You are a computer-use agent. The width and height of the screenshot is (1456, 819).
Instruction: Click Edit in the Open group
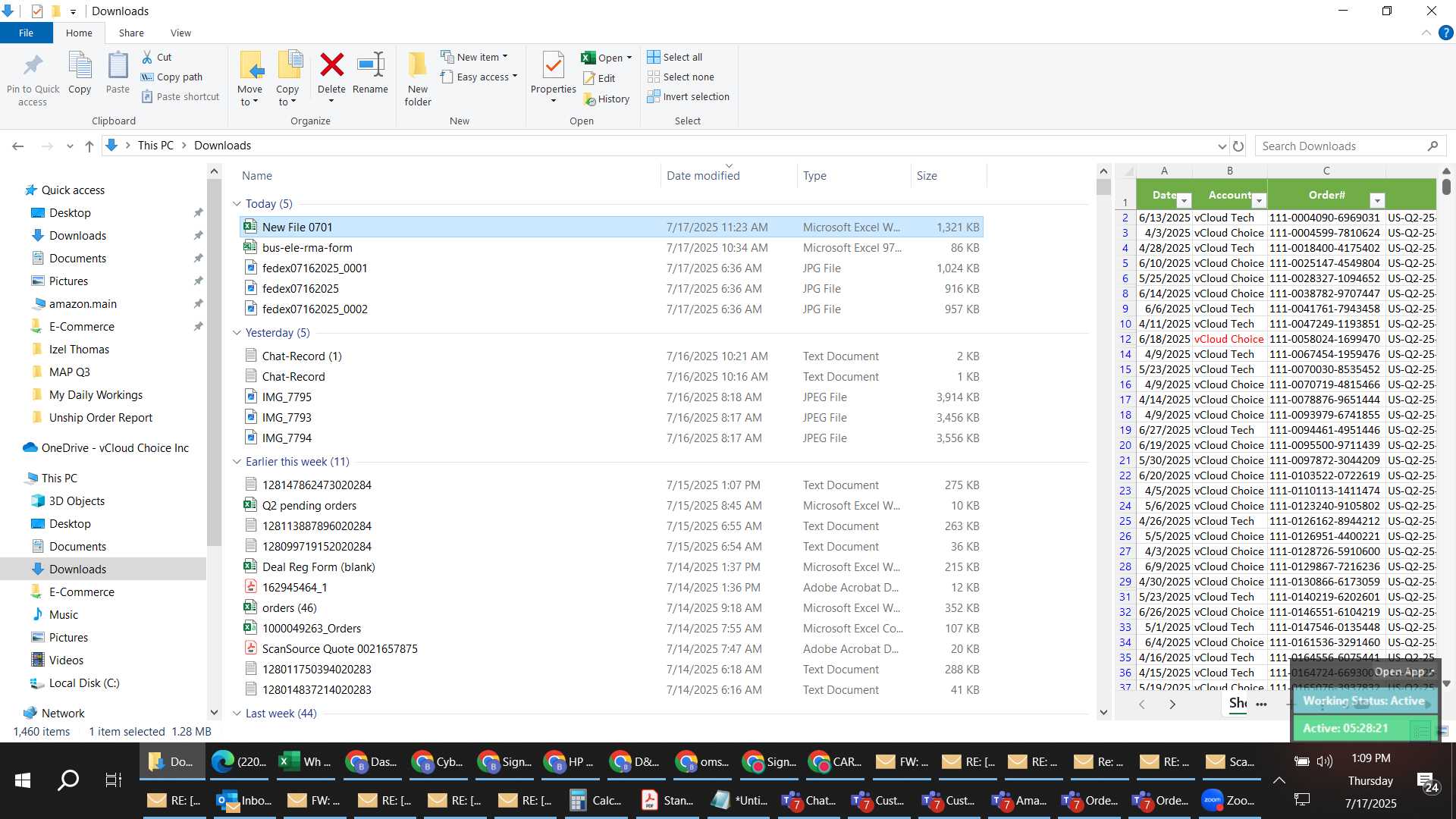click(x=599, y=78)
